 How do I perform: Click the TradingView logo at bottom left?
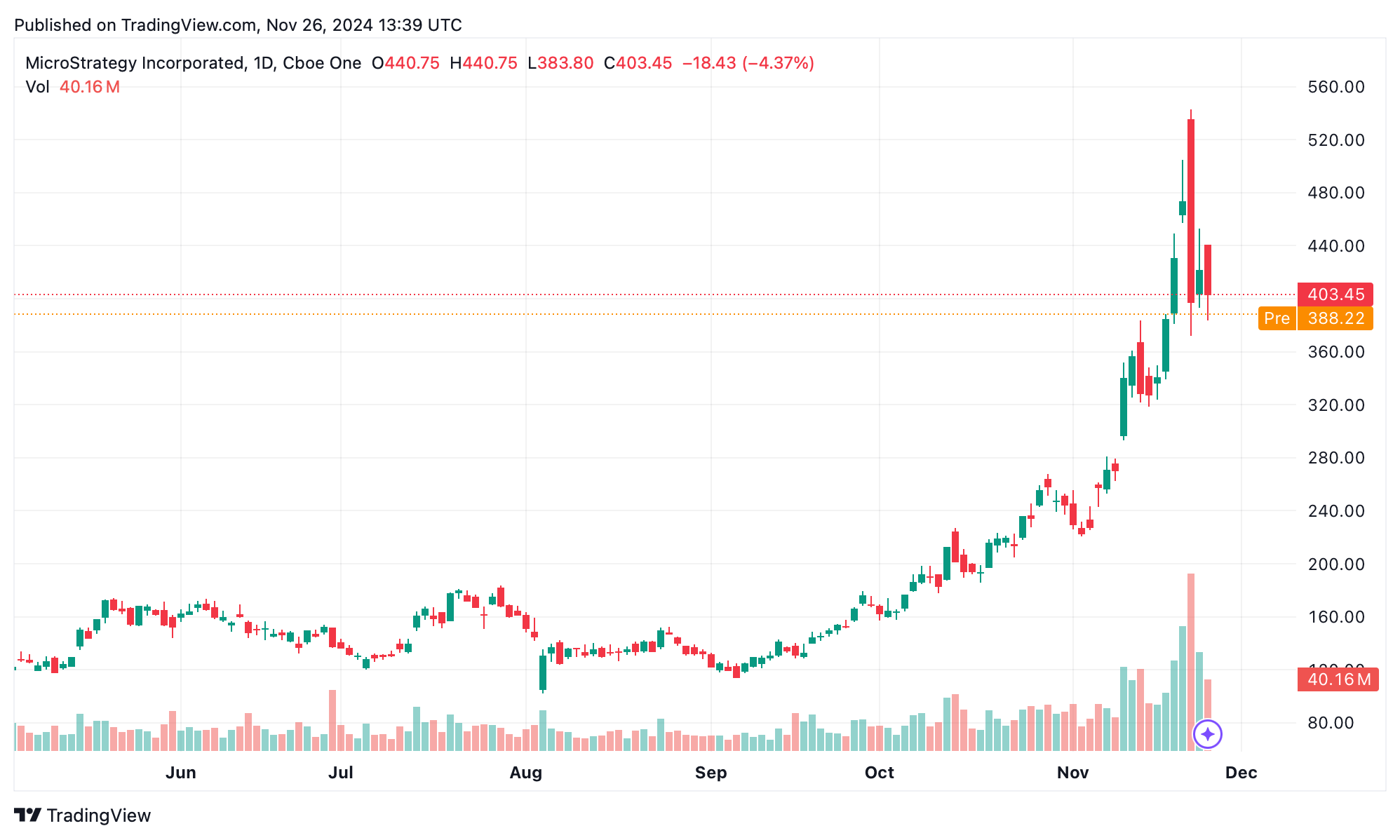point(28,815)
